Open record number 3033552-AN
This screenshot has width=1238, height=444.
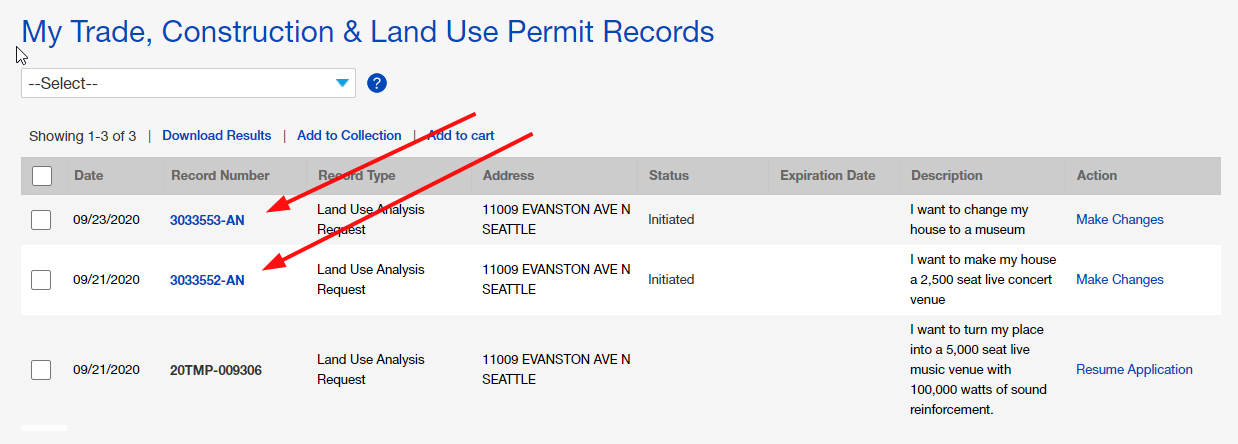pos(207,280)
